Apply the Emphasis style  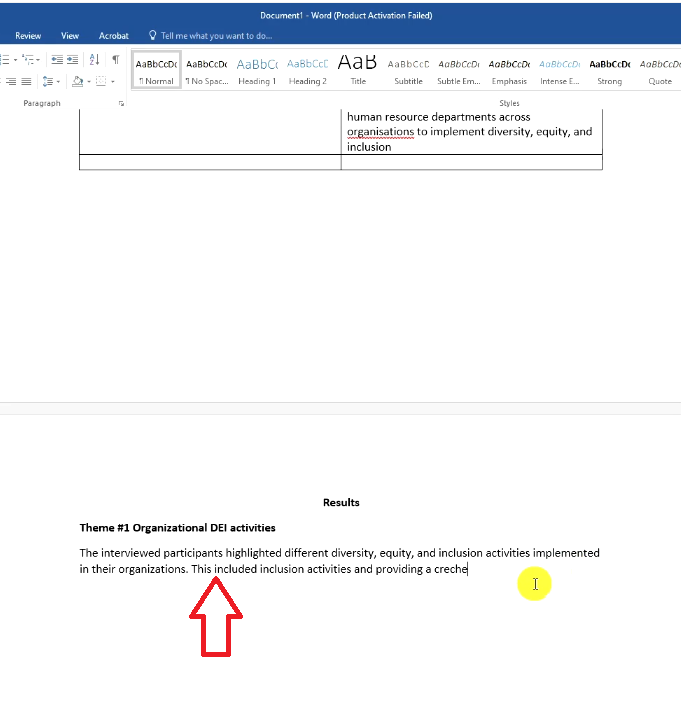click(x=509, y=70)
